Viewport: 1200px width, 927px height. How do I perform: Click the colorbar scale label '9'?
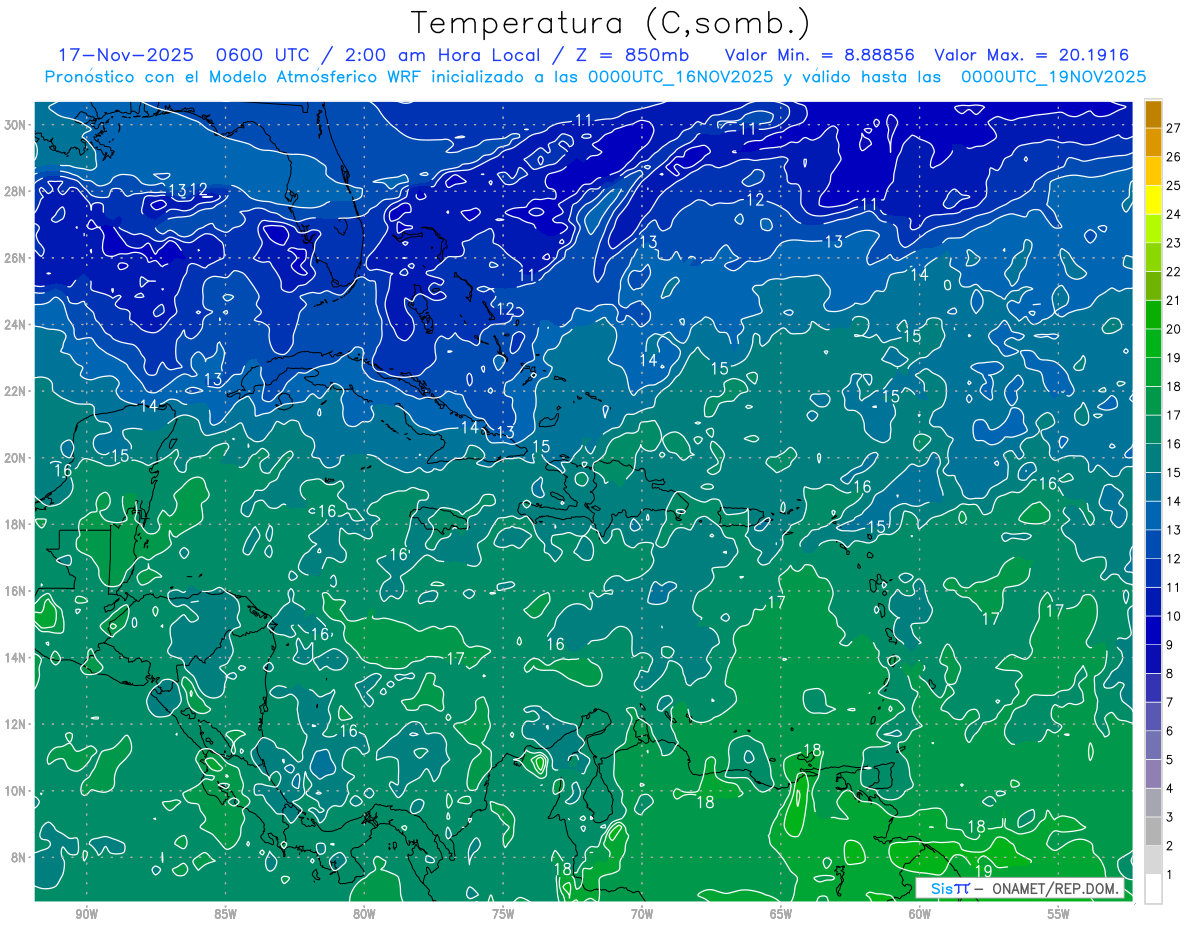coord(1170,645)
